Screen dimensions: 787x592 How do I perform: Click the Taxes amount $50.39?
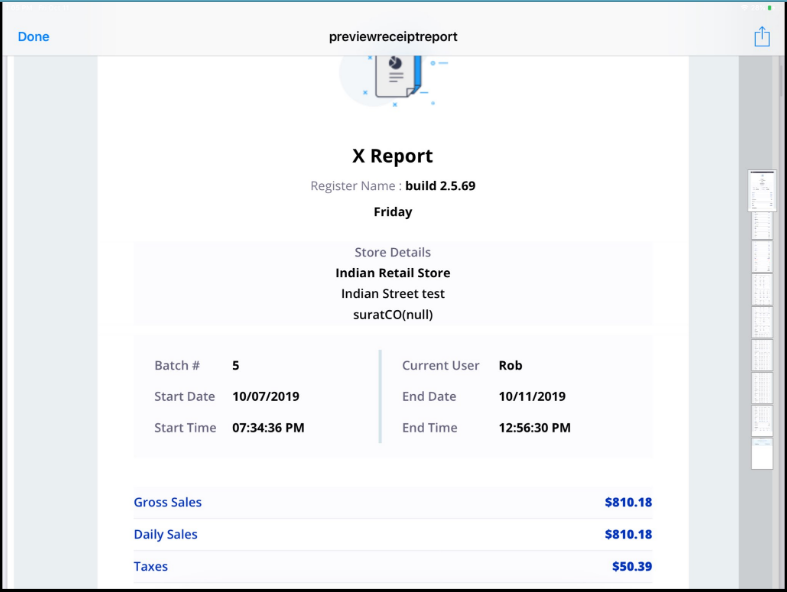coord(631,566)
